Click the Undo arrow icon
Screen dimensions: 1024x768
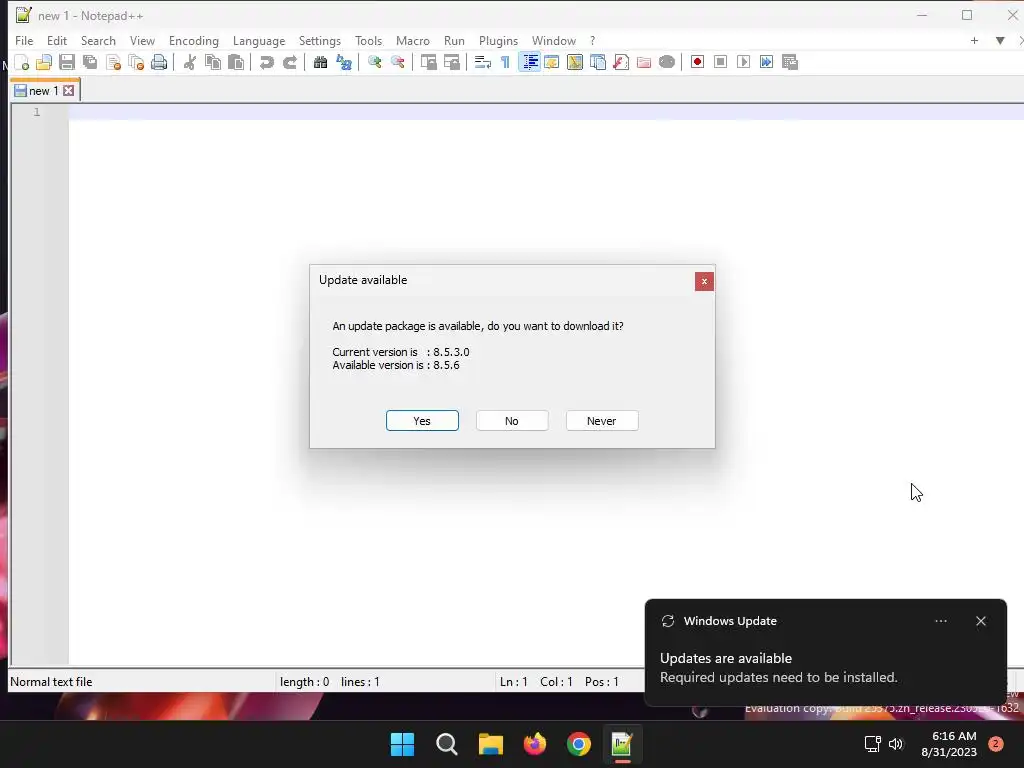(266, 62)
